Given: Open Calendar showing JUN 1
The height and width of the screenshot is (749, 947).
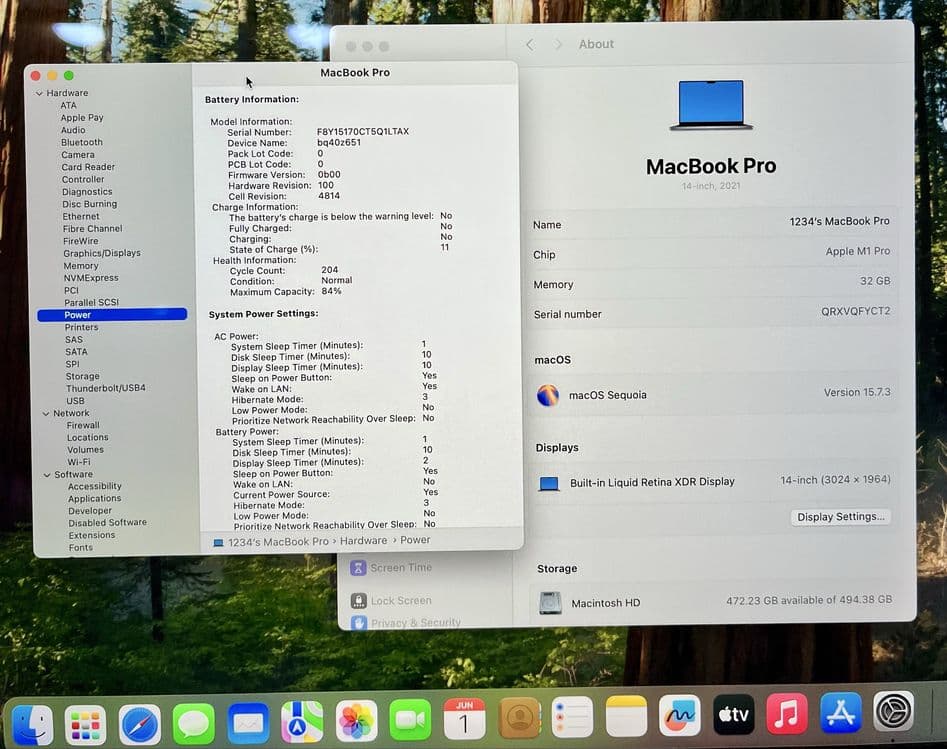Looking at the screenshot, I should 464,719.
